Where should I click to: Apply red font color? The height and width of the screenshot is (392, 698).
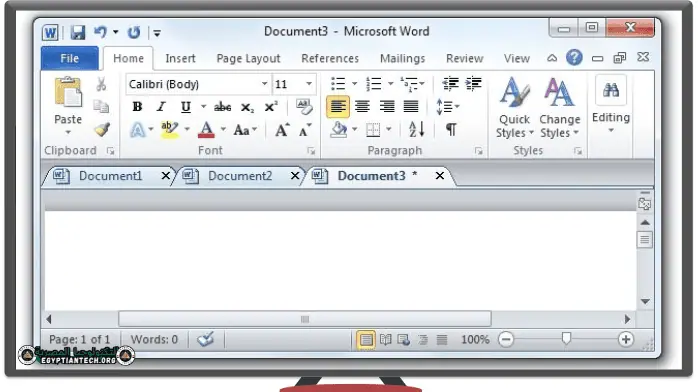click(206, 130)
